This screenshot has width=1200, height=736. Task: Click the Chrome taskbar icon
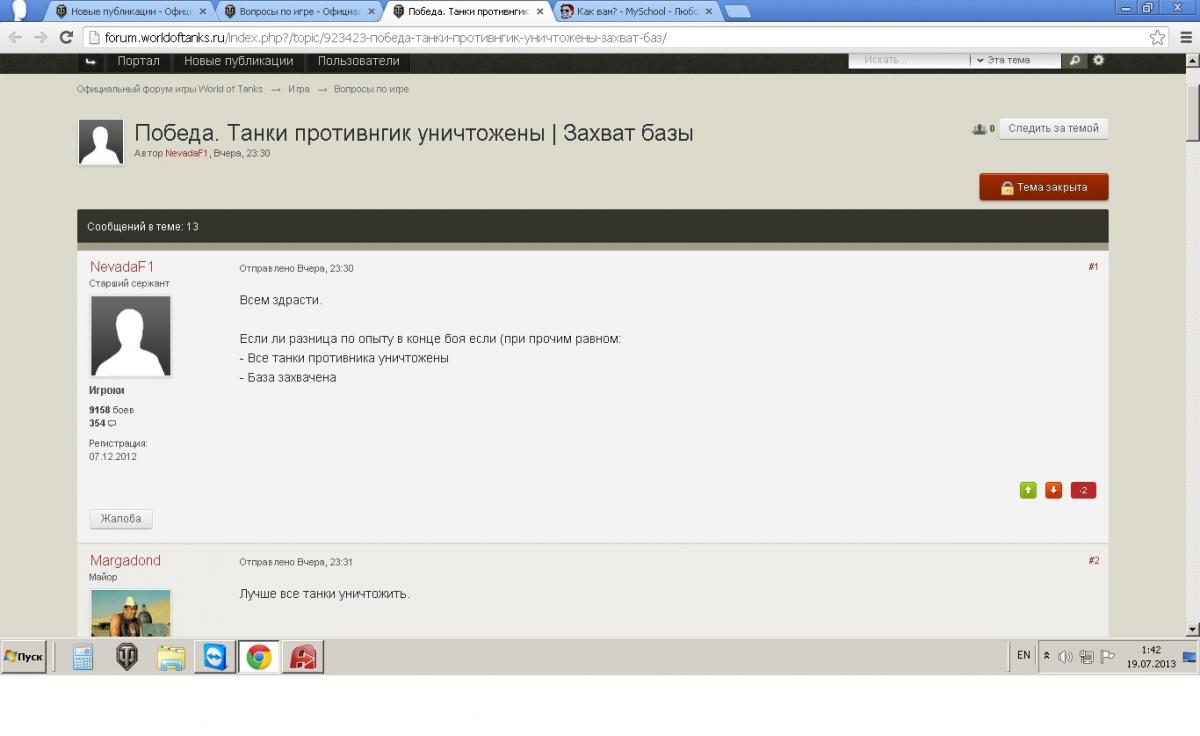click(x=259, y=657)
